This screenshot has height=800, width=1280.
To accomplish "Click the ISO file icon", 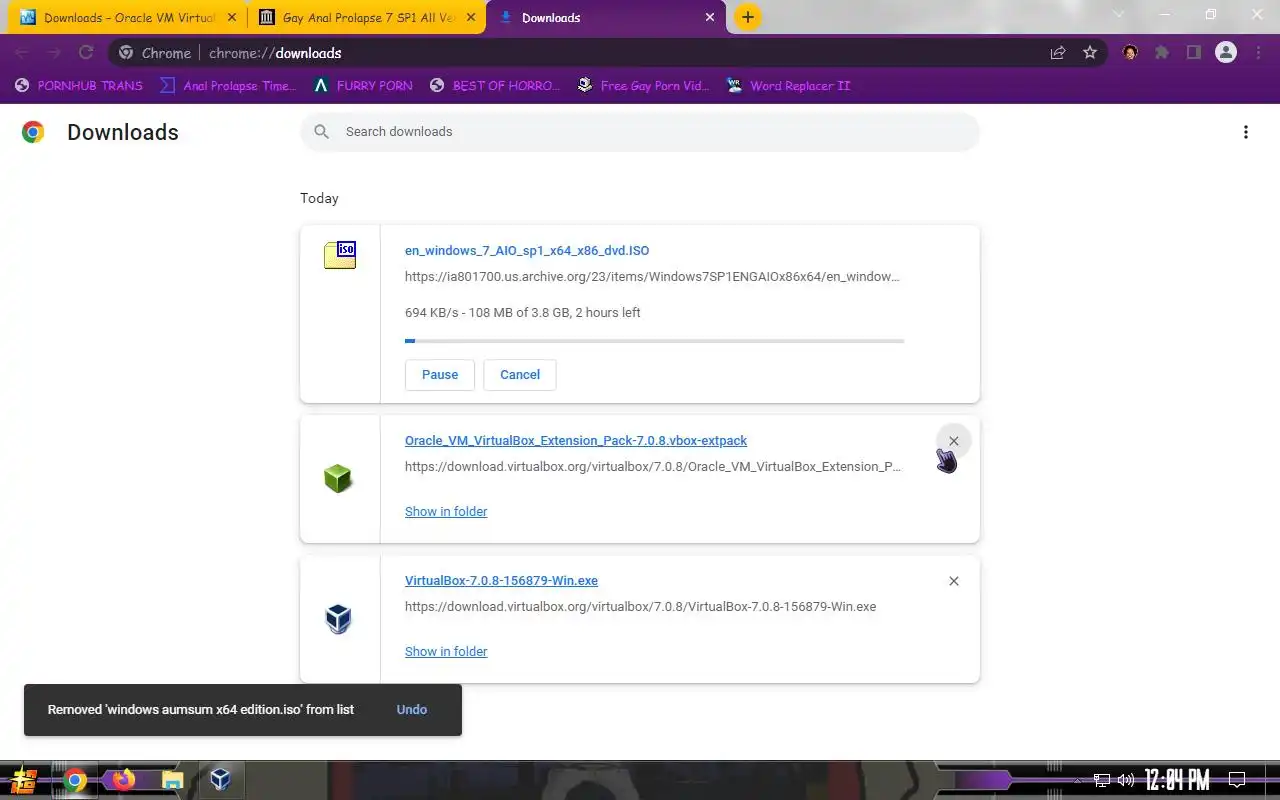I will pyautogui.click(x=340, y=255).
